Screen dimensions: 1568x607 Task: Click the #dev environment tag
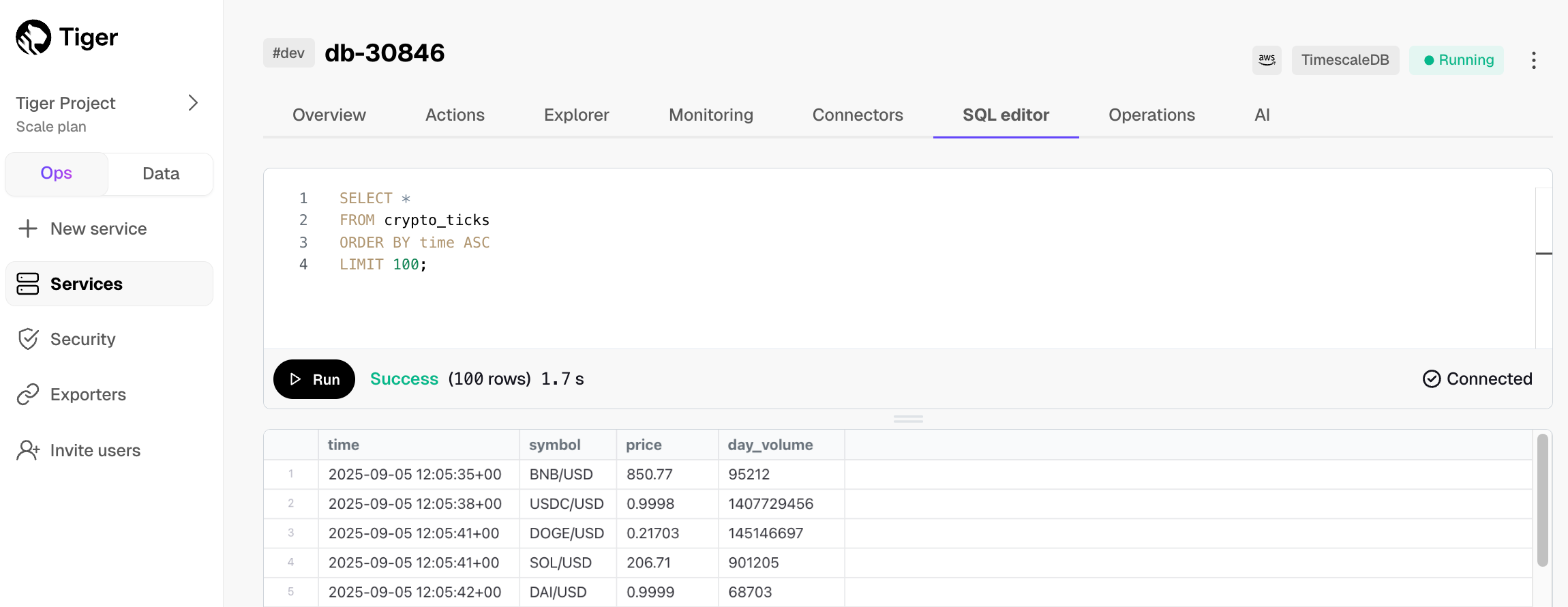[x=288, y=53]
